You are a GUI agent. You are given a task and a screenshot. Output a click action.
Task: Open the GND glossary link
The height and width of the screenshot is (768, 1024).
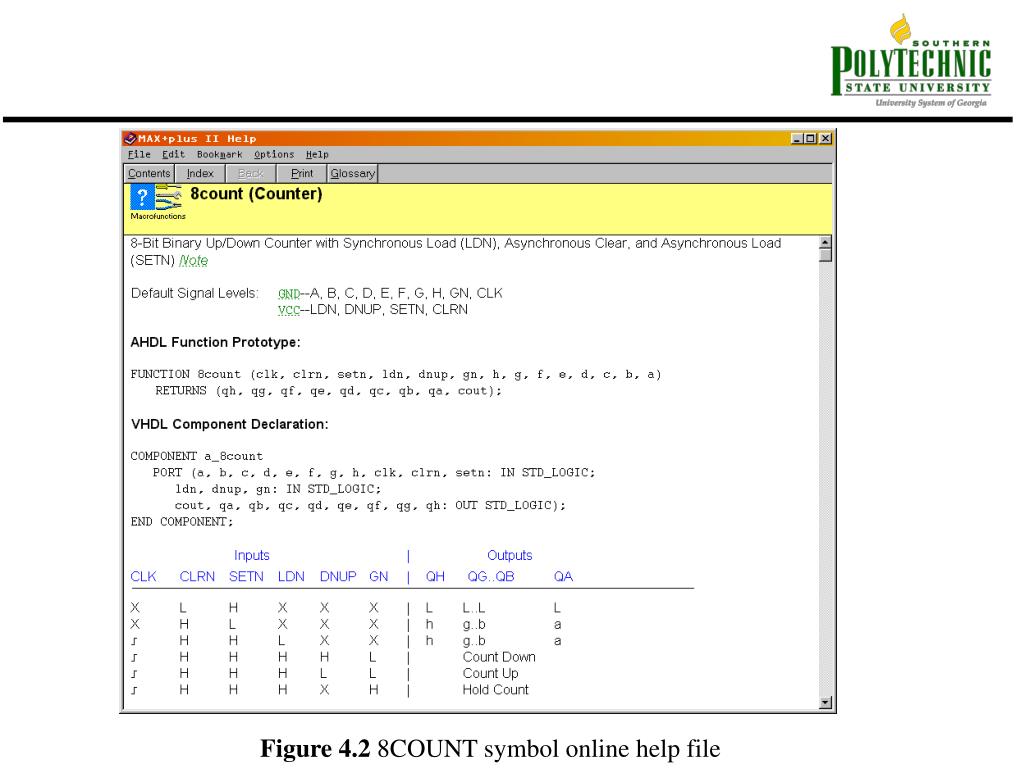289,294
